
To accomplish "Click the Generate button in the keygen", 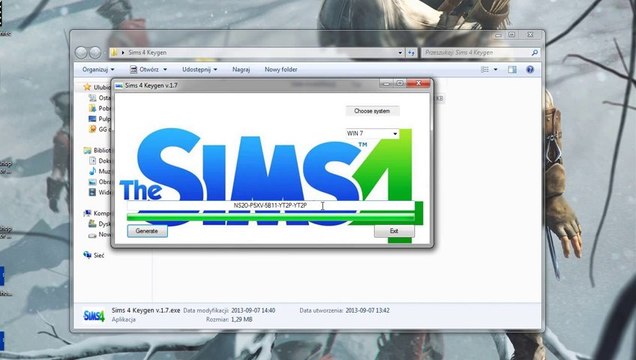I will [147, 231].
